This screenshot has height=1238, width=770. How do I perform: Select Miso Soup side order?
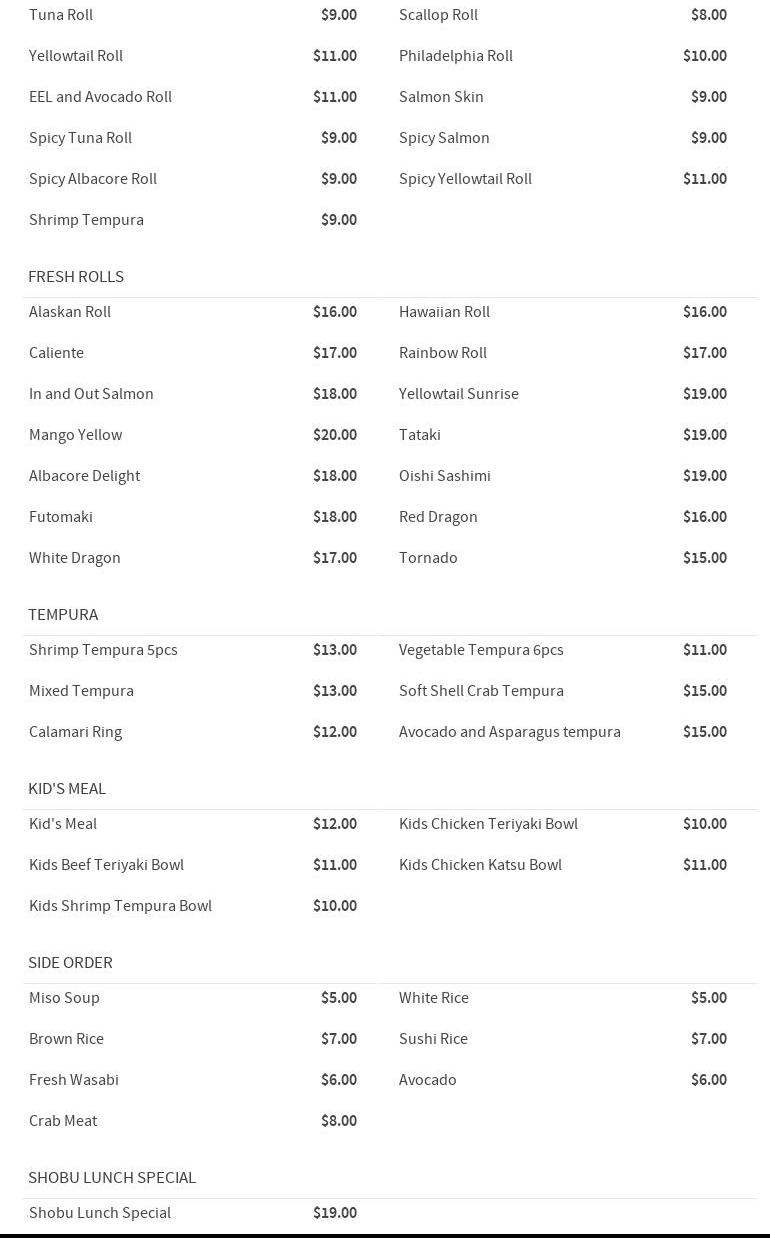pyautogui.click(x=64, y=998)
